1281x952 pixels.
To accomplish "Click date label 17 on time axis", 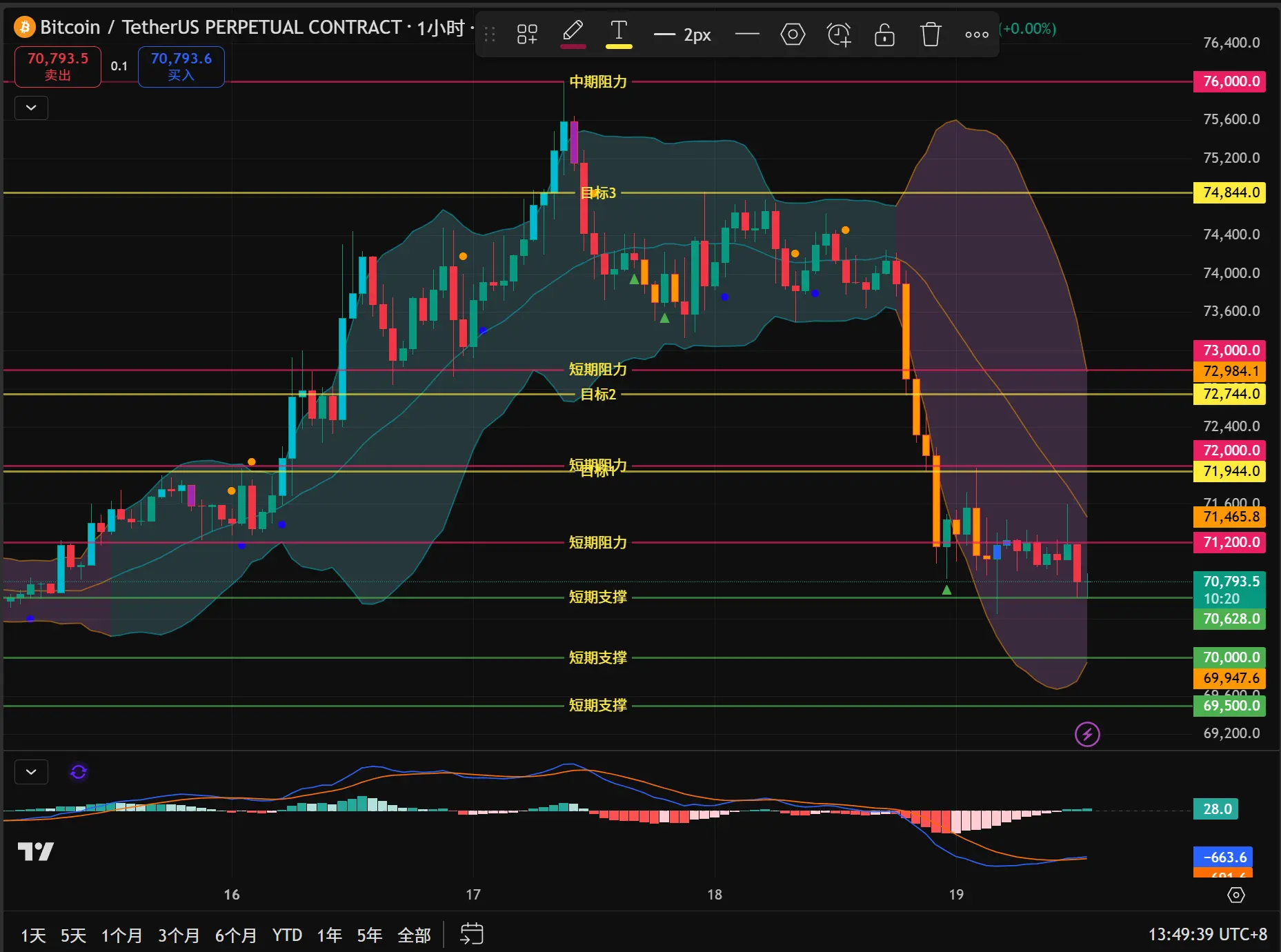I will click(x=473, y=895).
